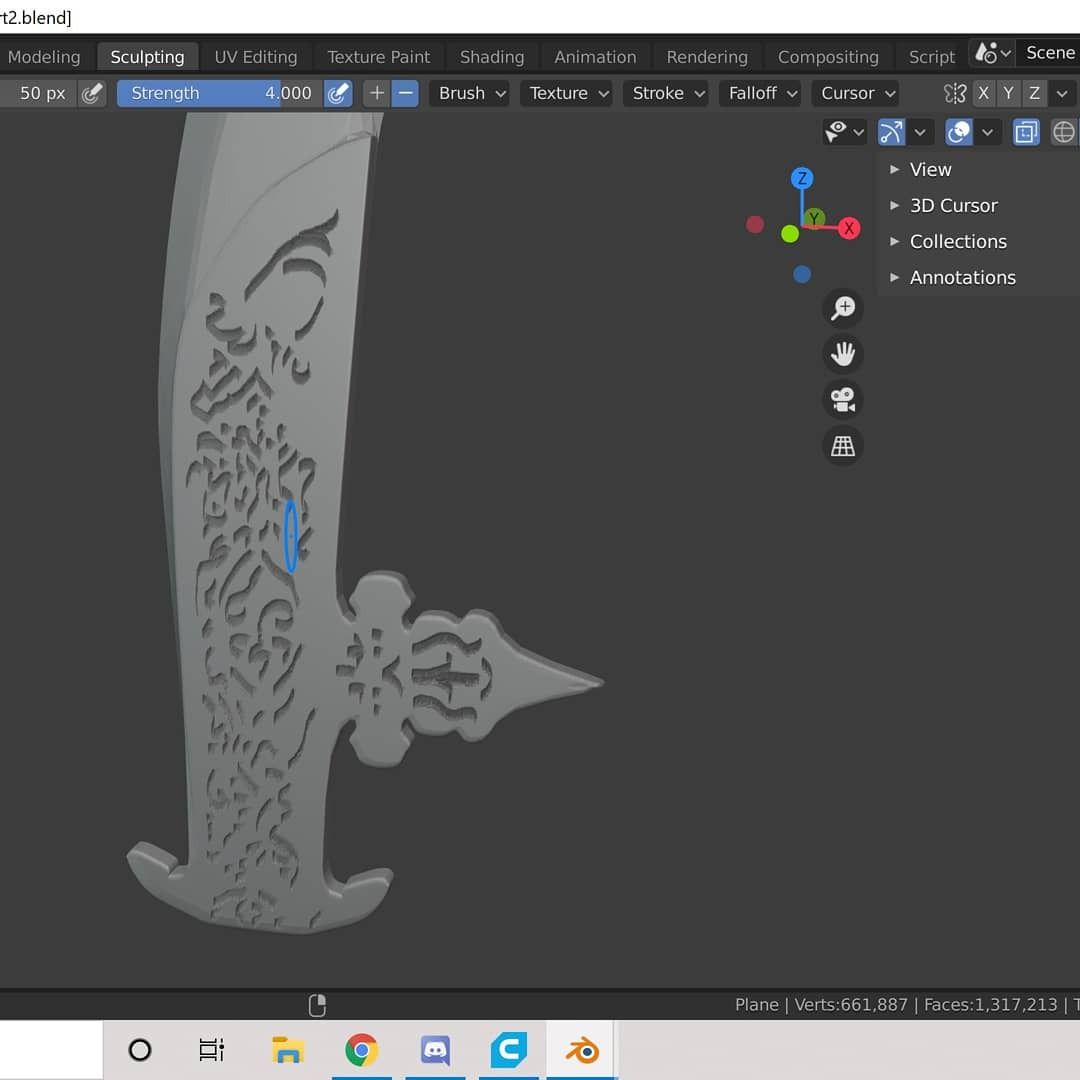Go to the Shading workspace tab
This screenshot has width=1080, height=1080.
(492, 56)
